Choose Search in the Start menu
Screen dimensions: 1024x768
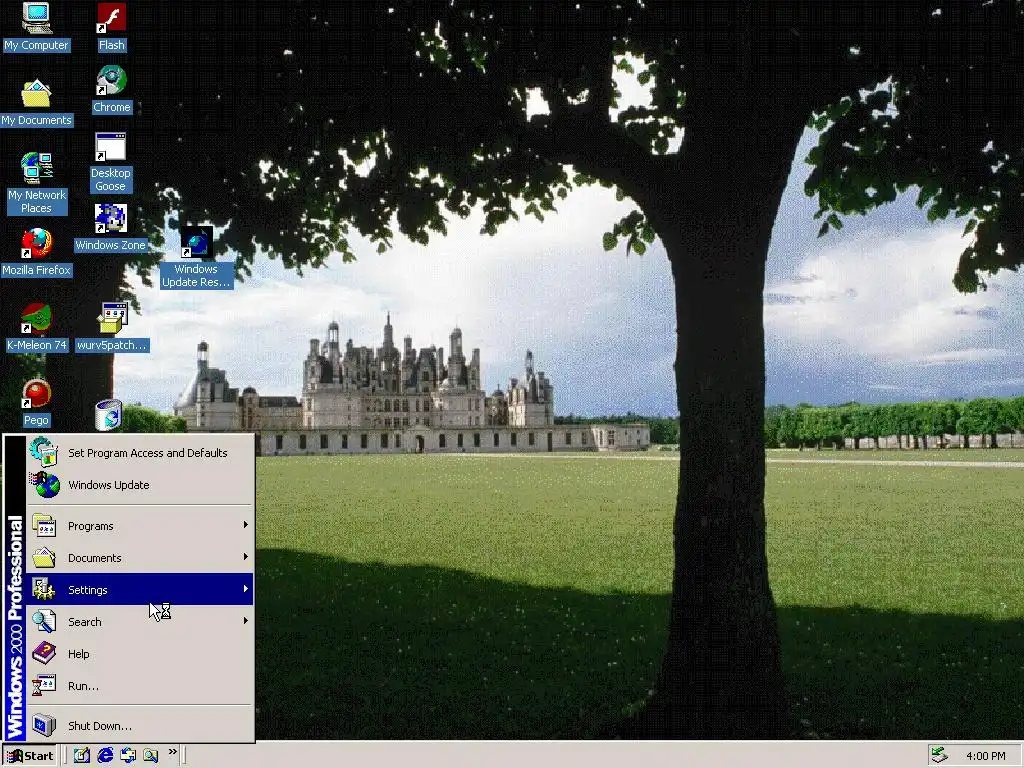point(140,622)
